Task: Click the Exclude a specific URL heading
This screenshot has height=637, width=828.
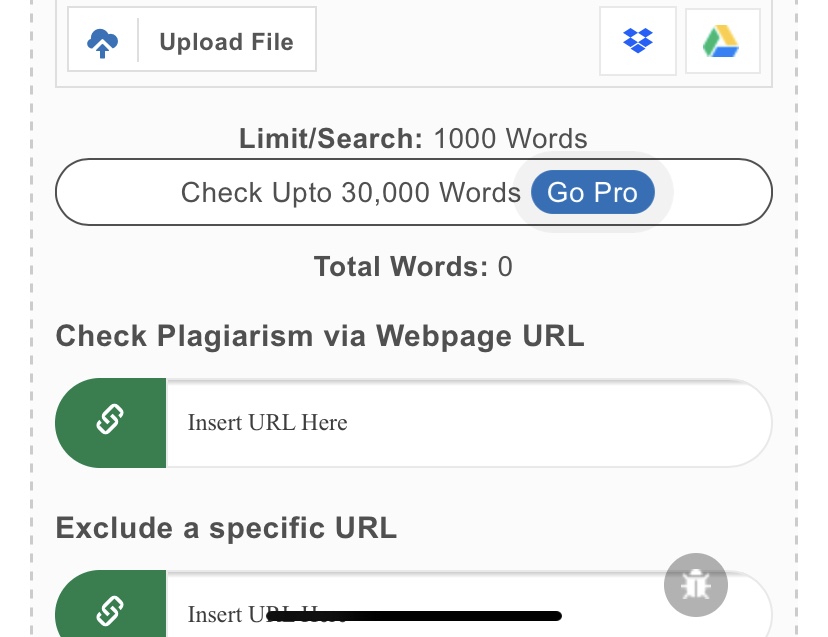Action: tap(226, 527)
